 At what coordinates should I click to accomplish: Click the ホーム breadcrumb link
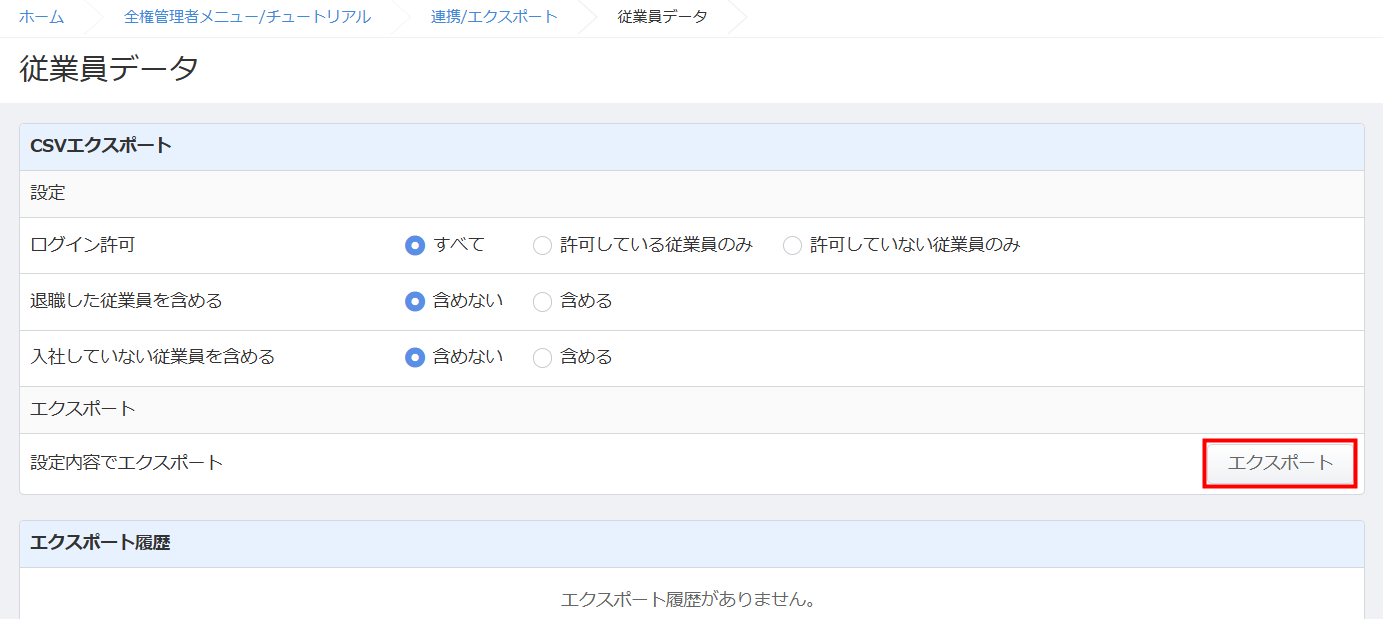click(x=41, y=17)
